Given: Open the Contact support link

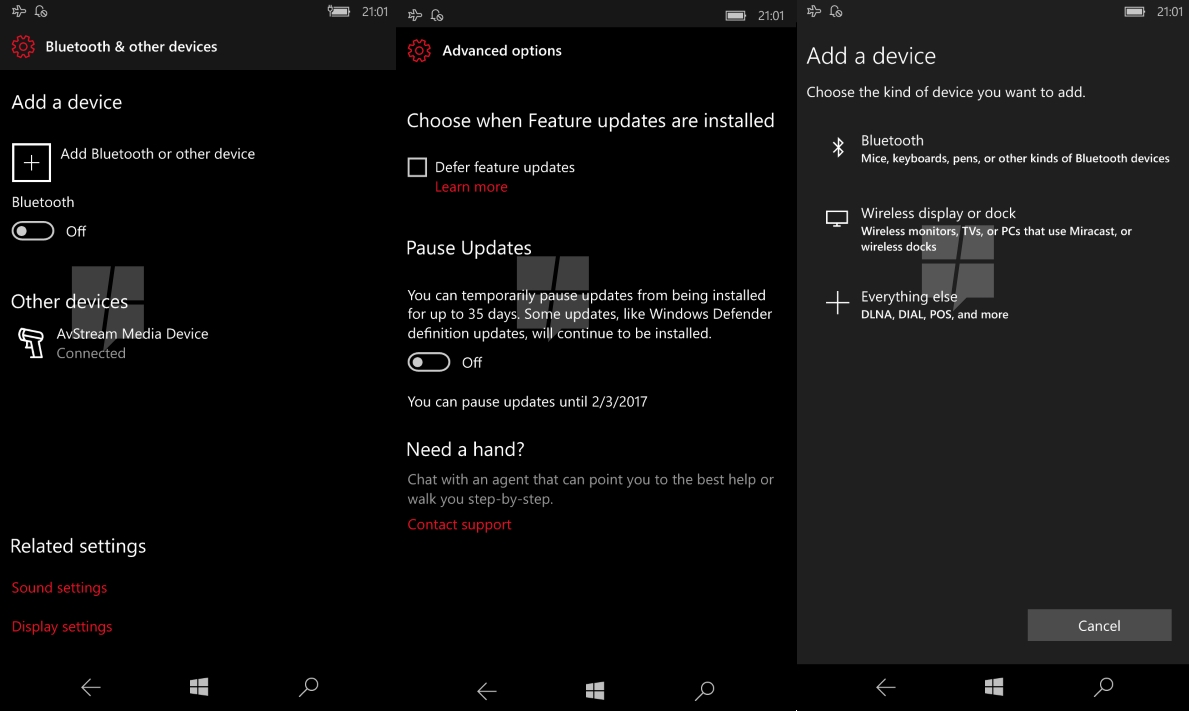Looking at the screenshot, I should click(459, 525).
